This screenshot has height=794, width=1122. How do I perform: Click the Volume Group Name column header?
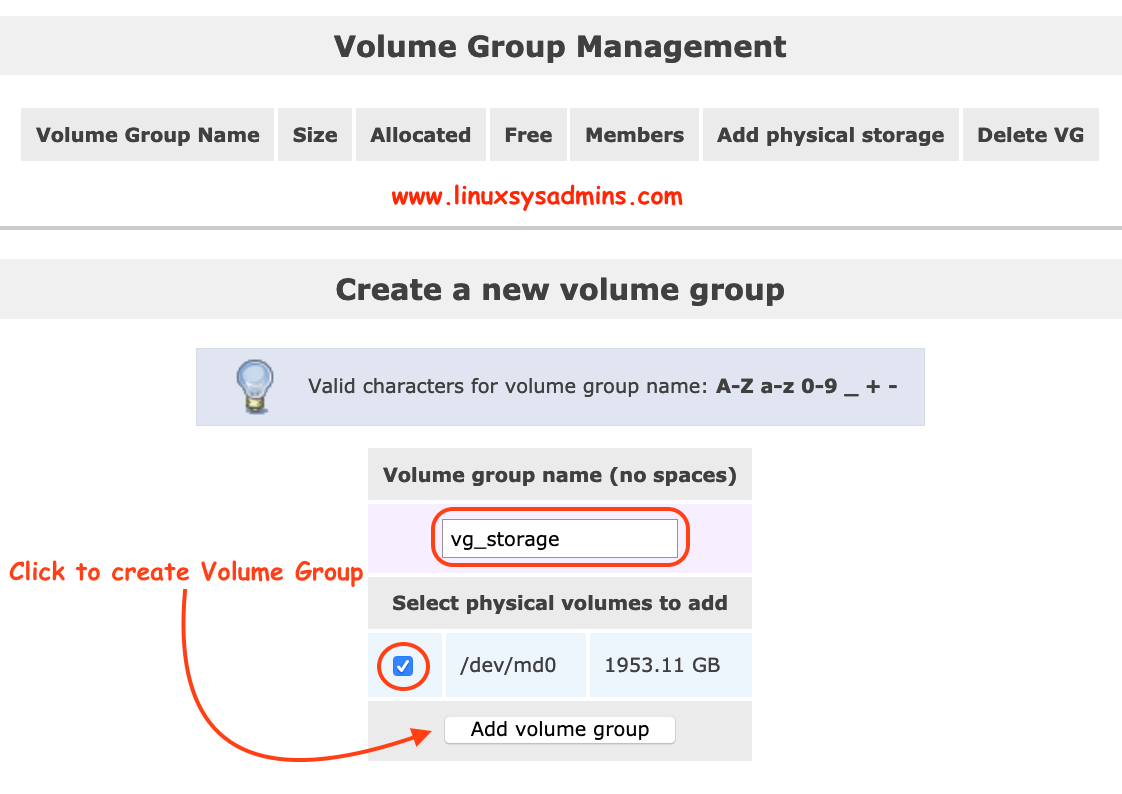[x=147, y=134]
